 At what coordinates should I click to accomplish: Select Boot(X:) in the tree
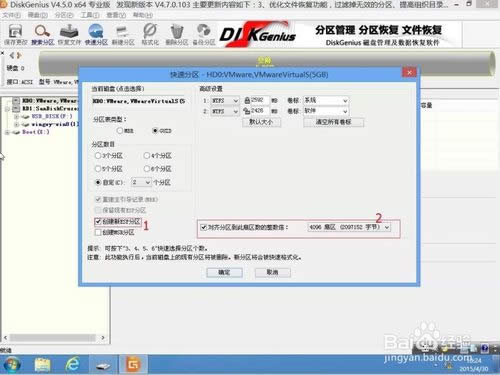pyautogui.click(x=36, y=132)
